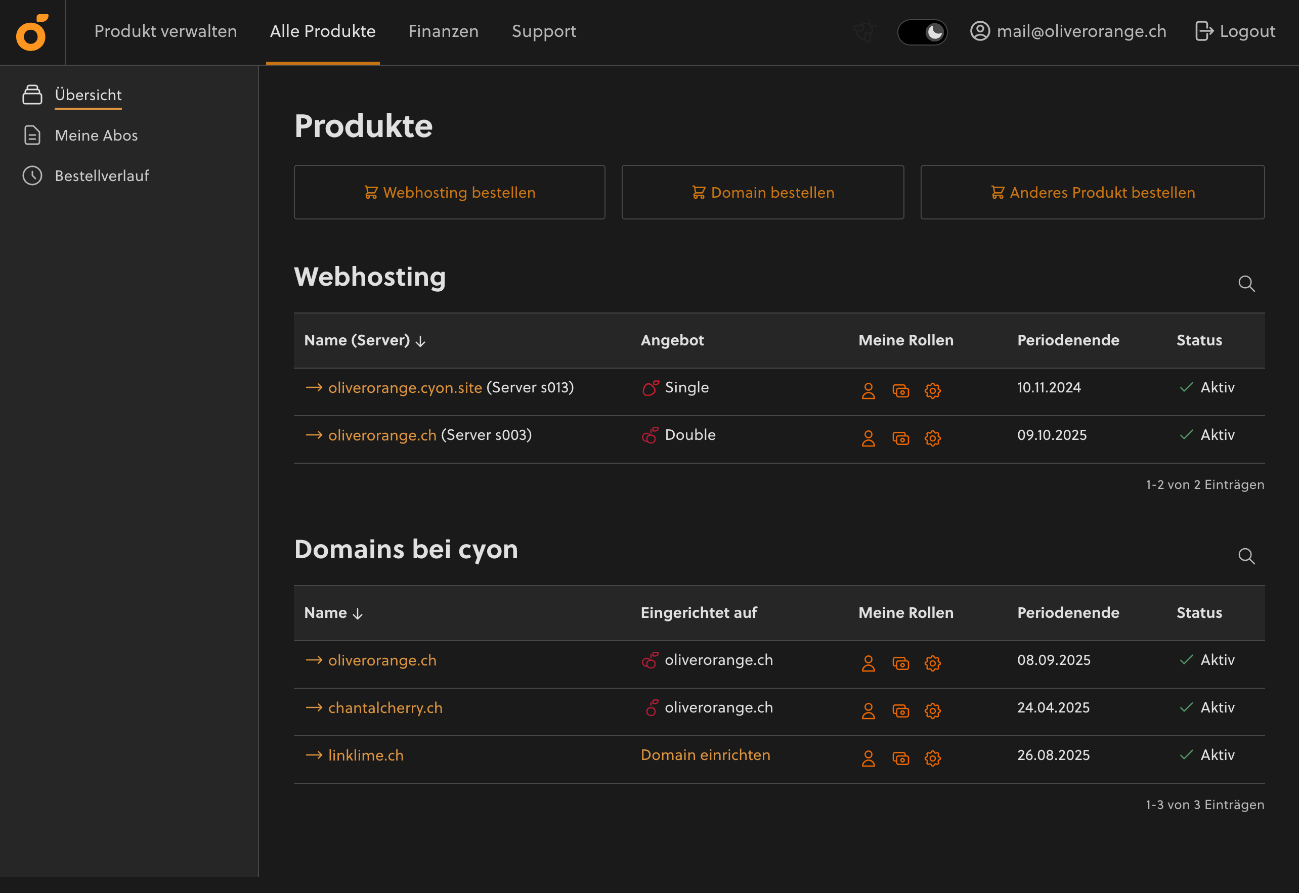The height and width of the screenshot is (893, 1299).
Task: Click the owner role icon for oliverorange.cyon.site
Action: tap(869, 391)
